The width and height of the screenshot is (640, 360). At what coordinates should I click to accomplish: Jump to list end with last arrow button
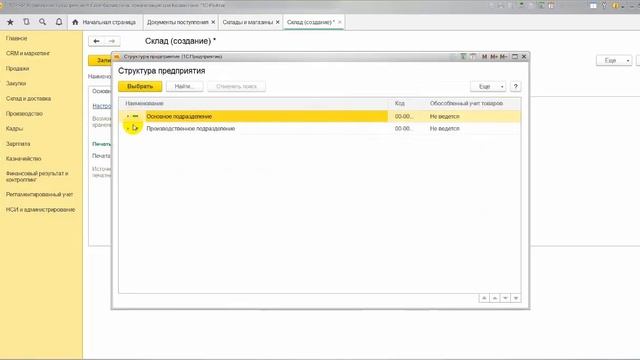coord(516,298)
